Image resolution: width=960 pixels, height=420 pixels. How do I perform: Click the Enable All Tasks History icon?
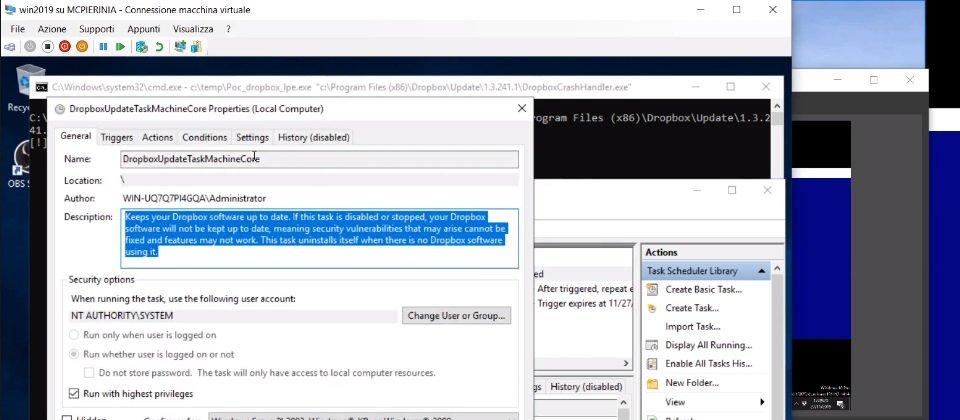tap(653, 364)
